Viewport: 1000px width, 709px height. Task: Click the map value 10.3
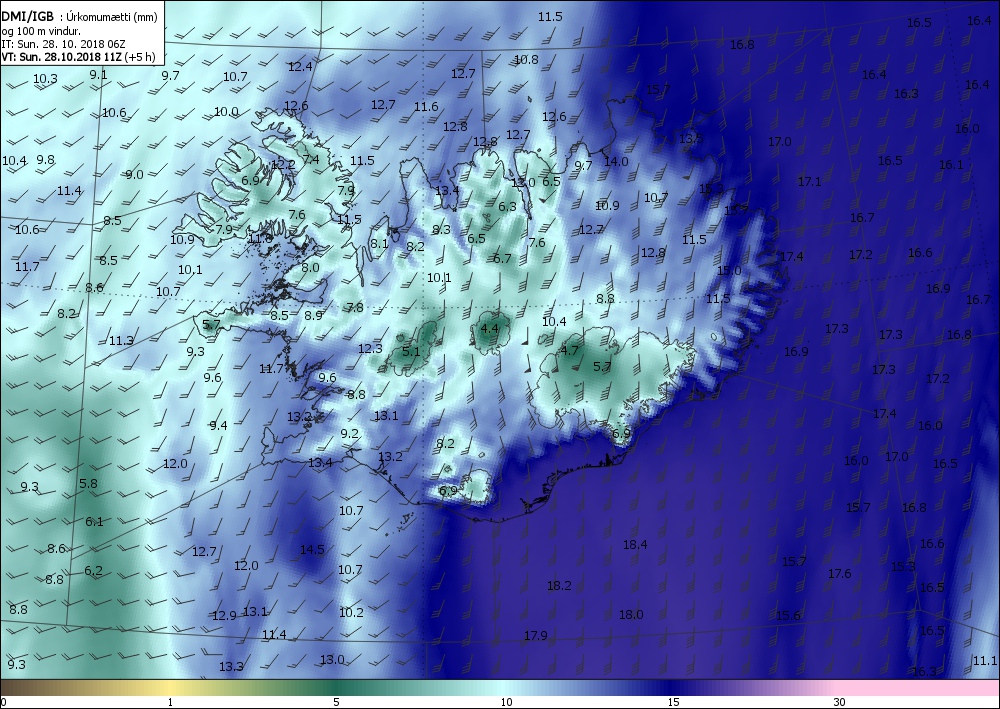(x=45, y=78)
